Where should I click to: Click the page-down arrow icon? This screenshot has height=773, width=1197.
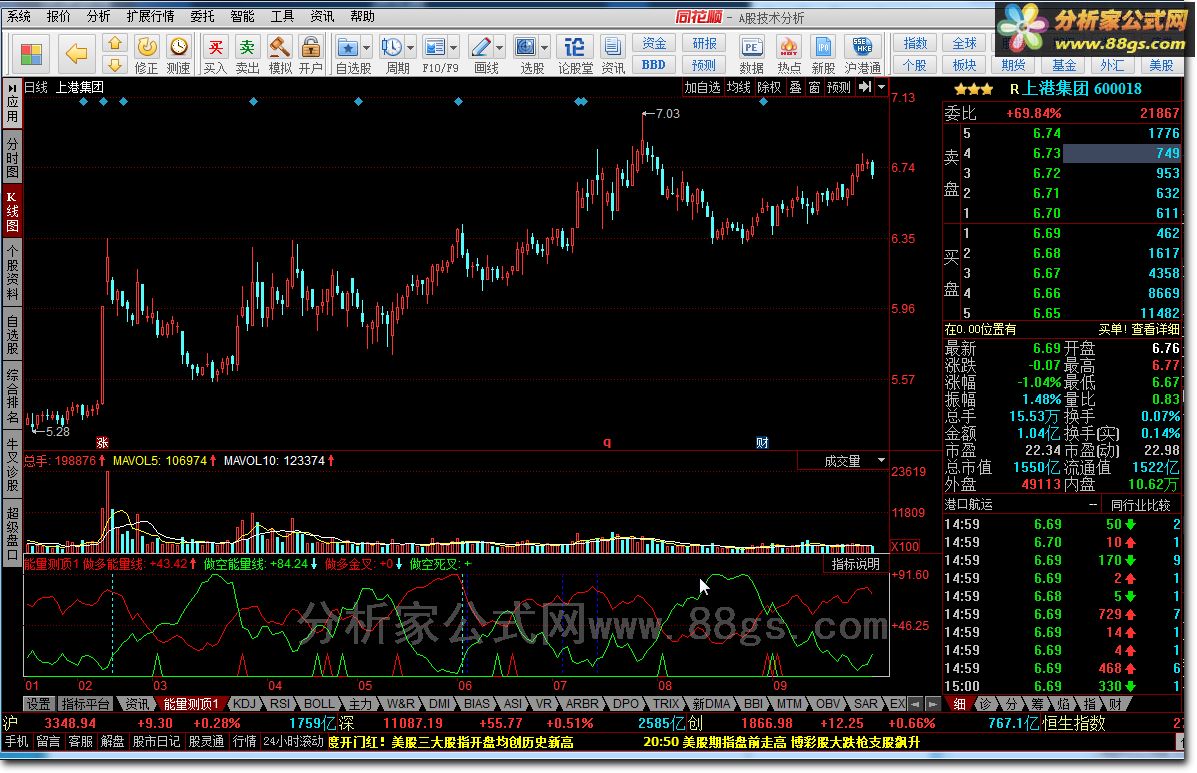[x=115, y=64]
